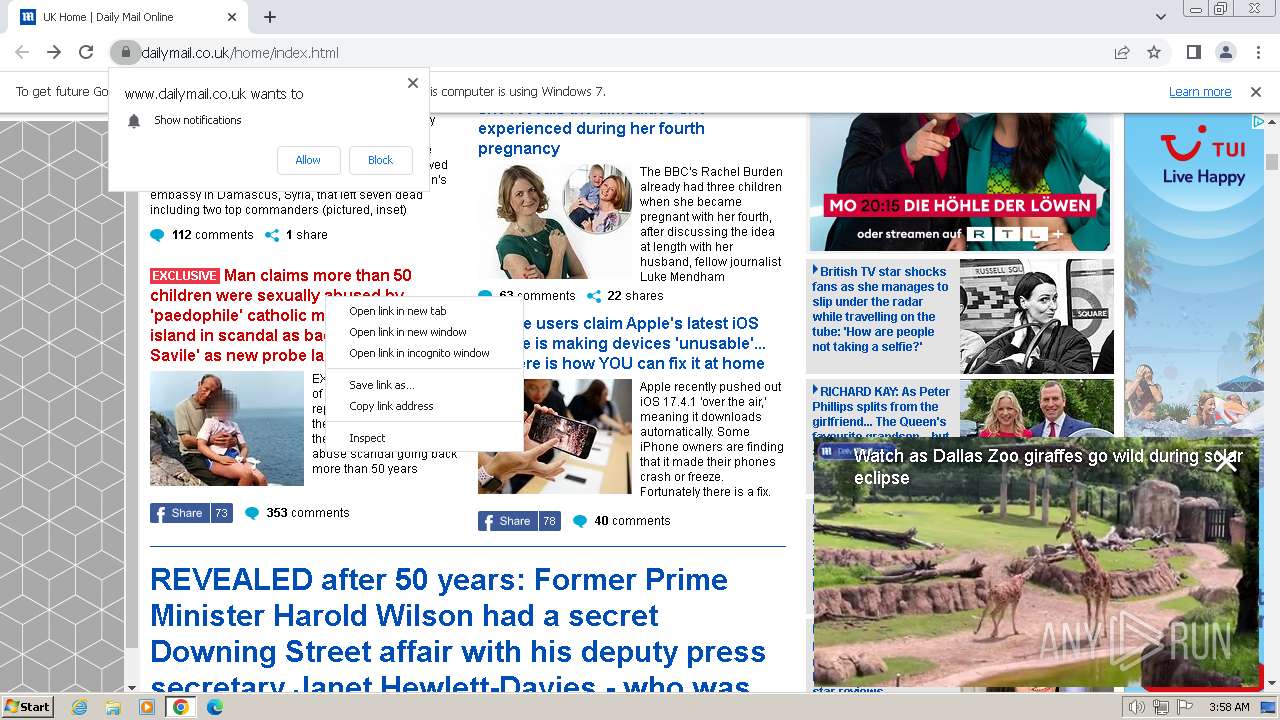Open Rachel Burden photo thumbnail
This screenshot has height=720, width=1280.
(555, 220)
